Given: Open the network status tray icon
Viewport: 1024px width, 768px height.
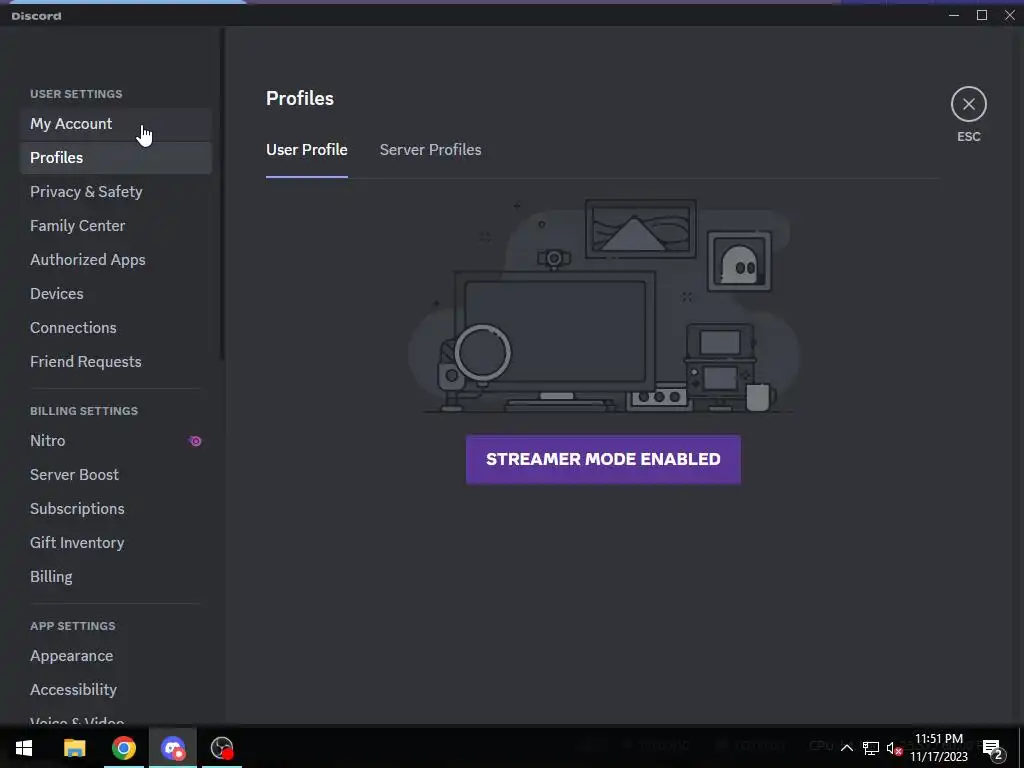Looking at the screenshot, I should [871, 748].
